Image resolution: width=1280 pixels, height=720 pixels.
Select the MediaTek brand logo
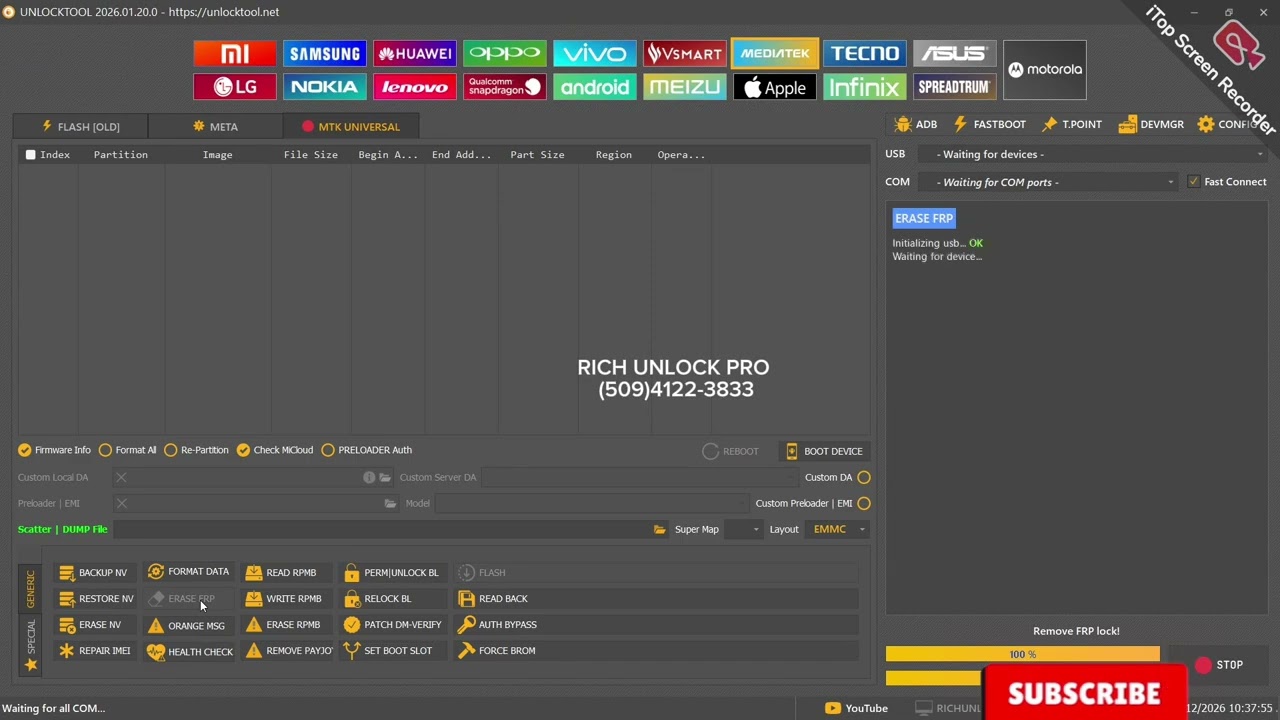(x=774, y=54)
